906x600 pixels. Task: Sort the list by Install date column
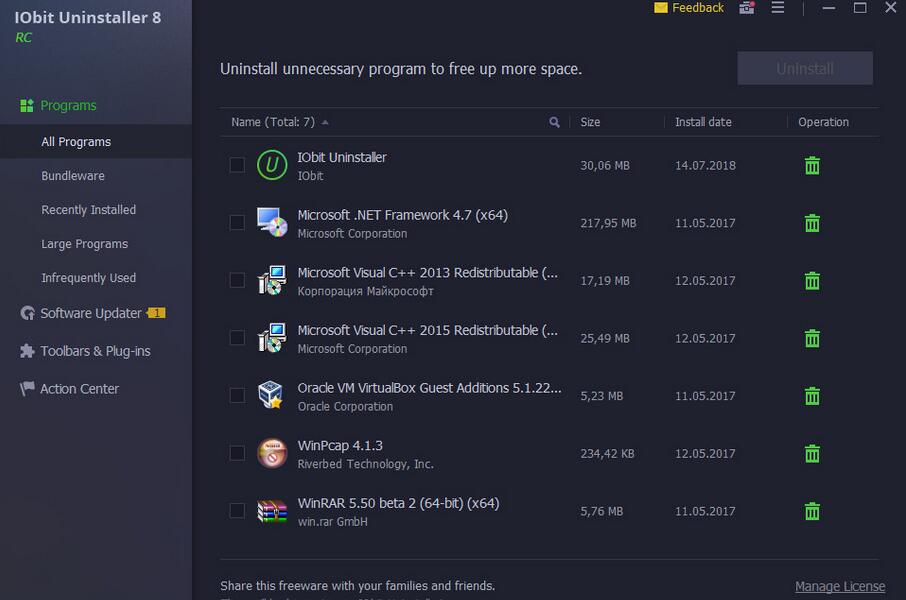703,122
